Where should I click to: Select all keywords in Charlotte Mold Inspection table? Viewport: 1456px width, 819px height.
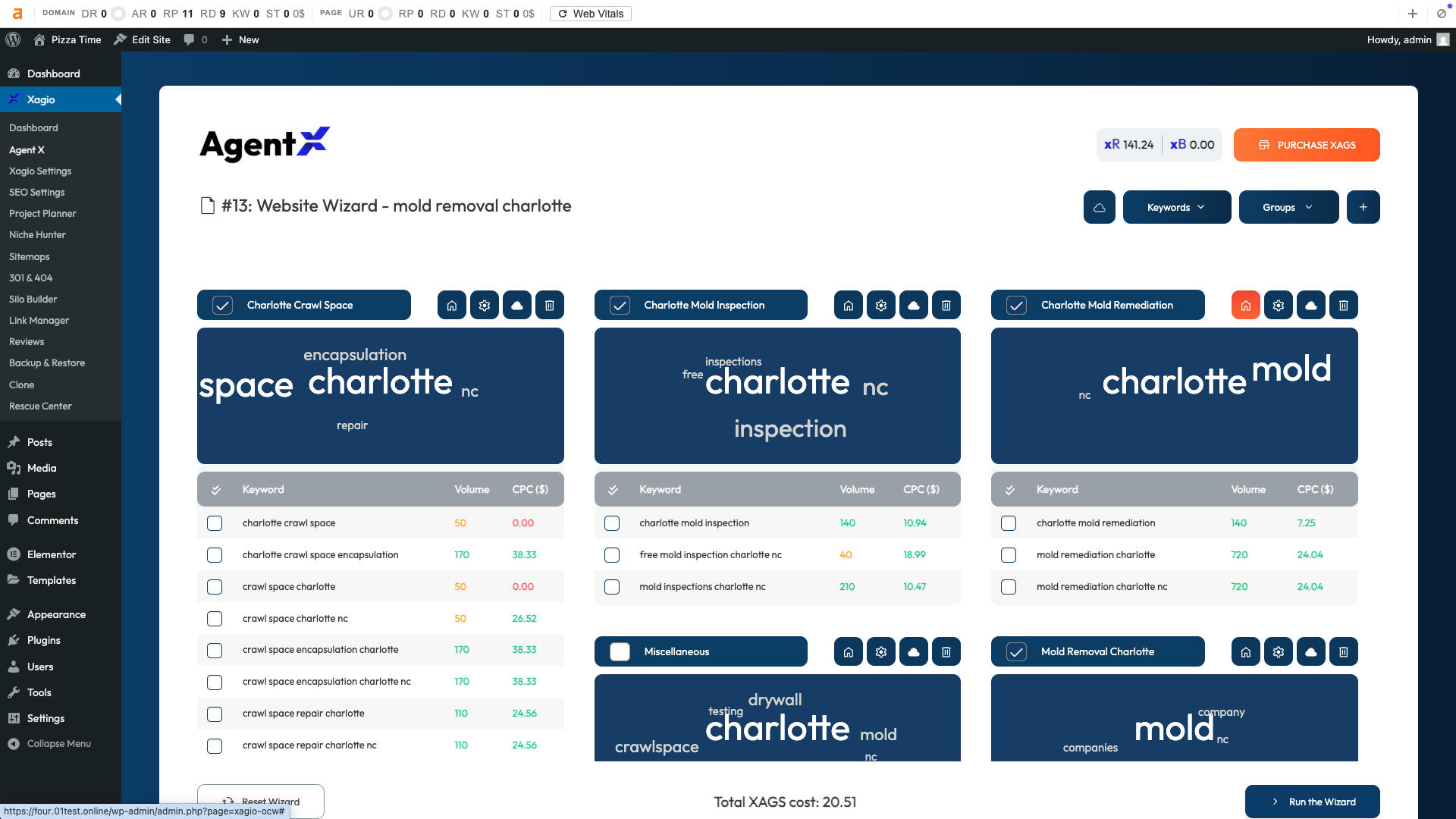tap(613, 490)
